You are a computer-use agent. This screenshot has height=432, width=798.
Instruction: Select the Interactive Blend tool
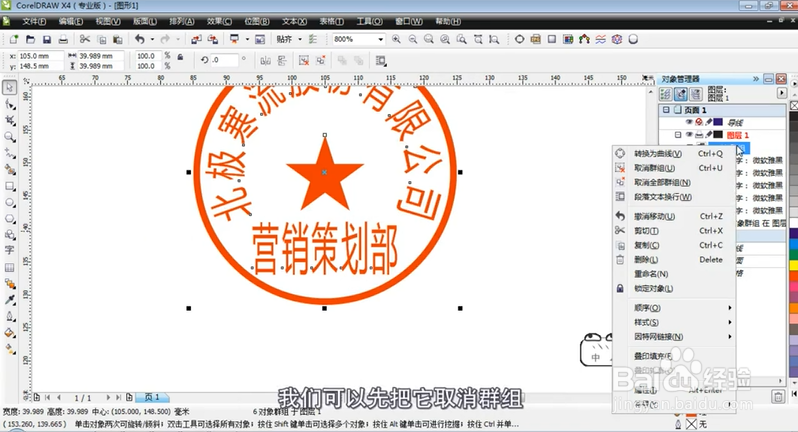9,283
